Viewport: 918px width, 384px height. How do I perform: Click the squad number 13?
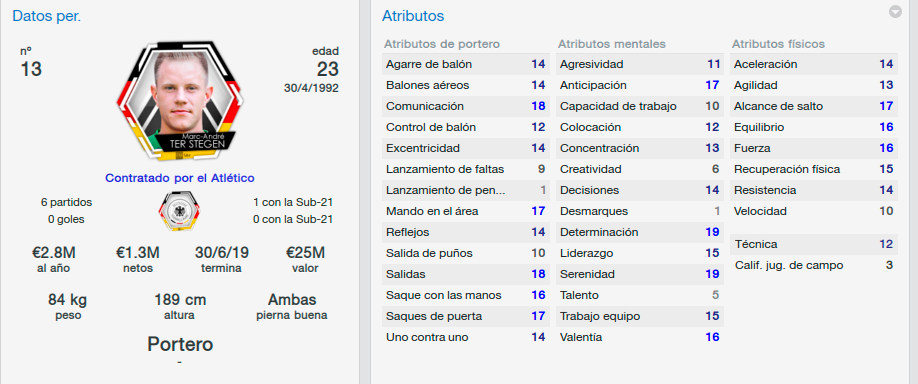pos(31,70)
